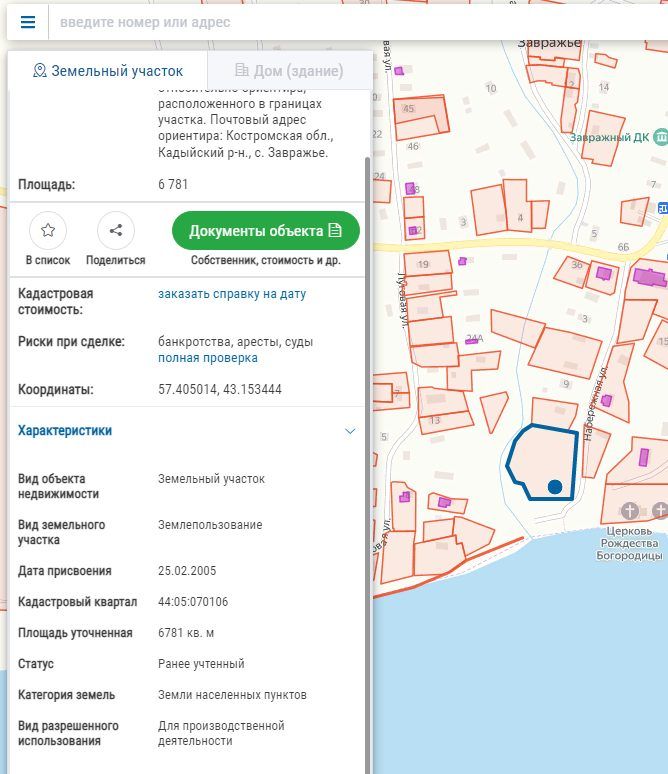668x774 pixels.
Task: Click parcel numbered 4 on map
Action: tap(517, 205)
